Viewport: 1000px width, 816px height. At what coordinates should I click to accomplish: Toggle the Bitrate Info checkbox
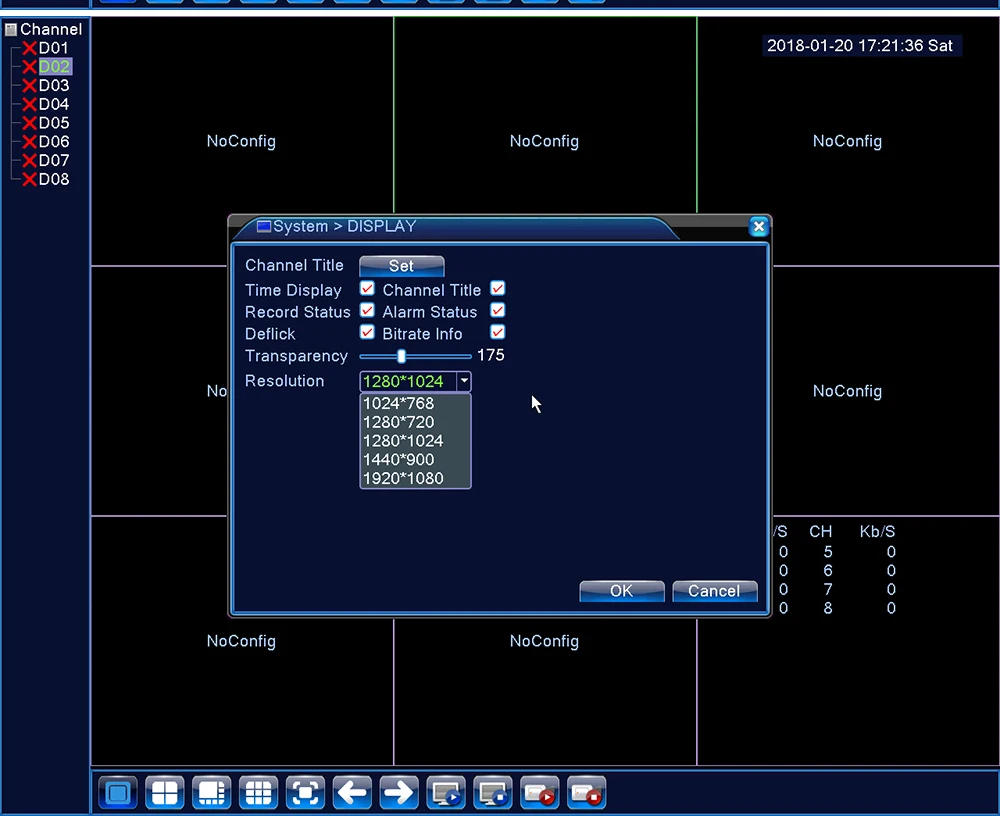[x=497, y=332]
